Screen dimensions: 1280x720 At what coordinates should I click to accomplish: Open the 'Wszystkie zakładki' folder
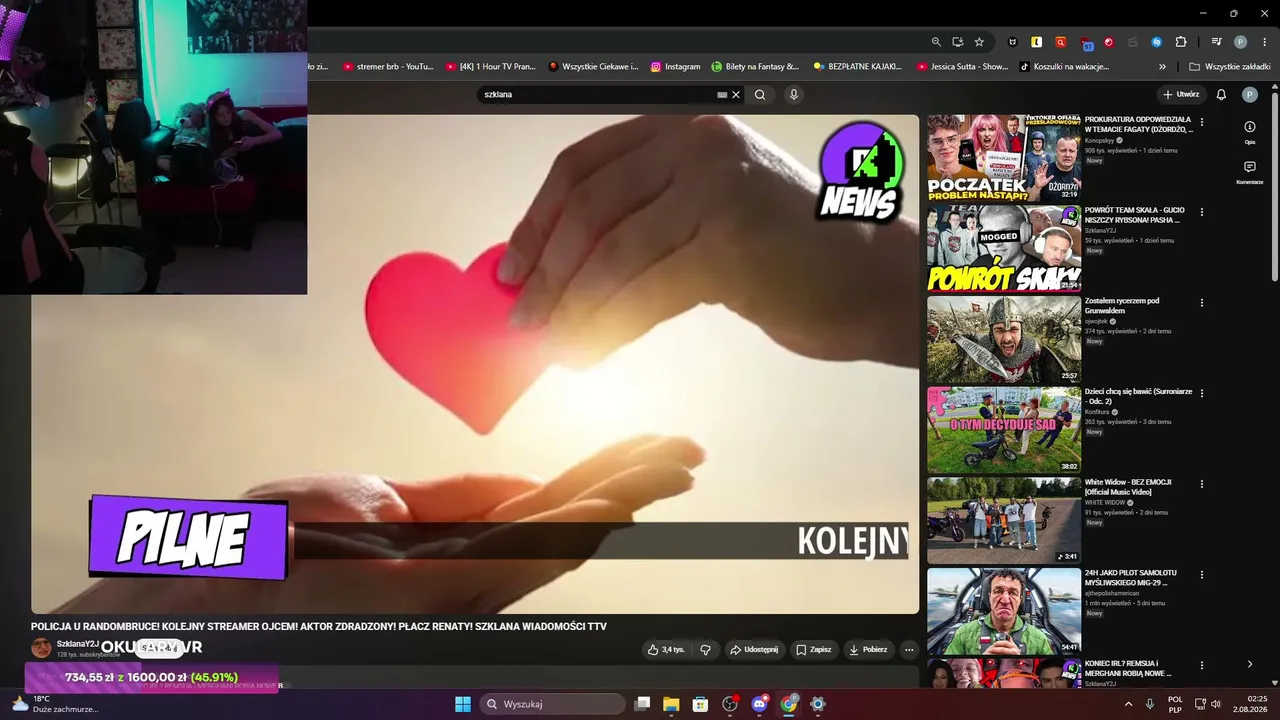(1229, 67)
